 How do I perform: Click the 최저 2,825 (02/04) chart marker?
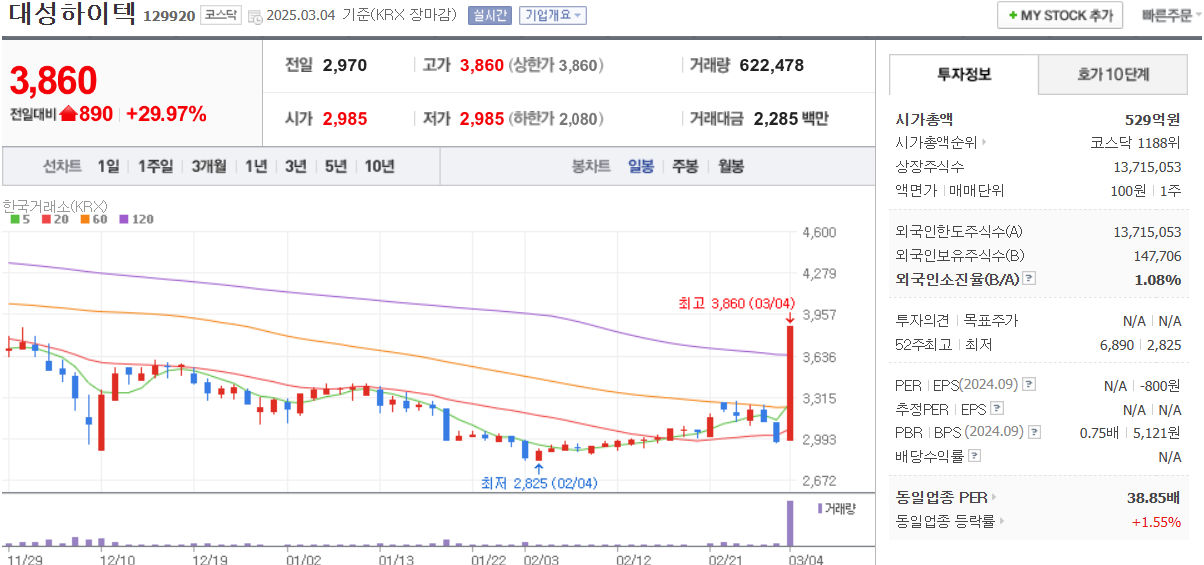pos(539,483)
